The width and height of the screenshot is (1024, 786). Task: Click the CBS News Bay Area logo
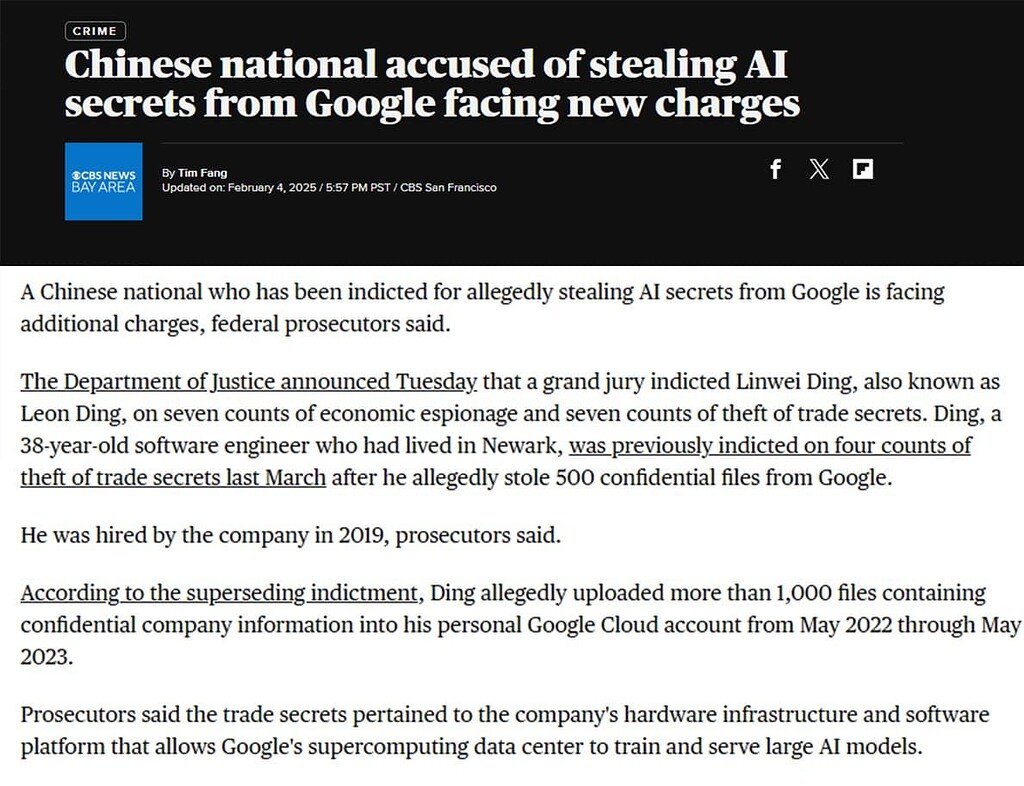point(103,184)
